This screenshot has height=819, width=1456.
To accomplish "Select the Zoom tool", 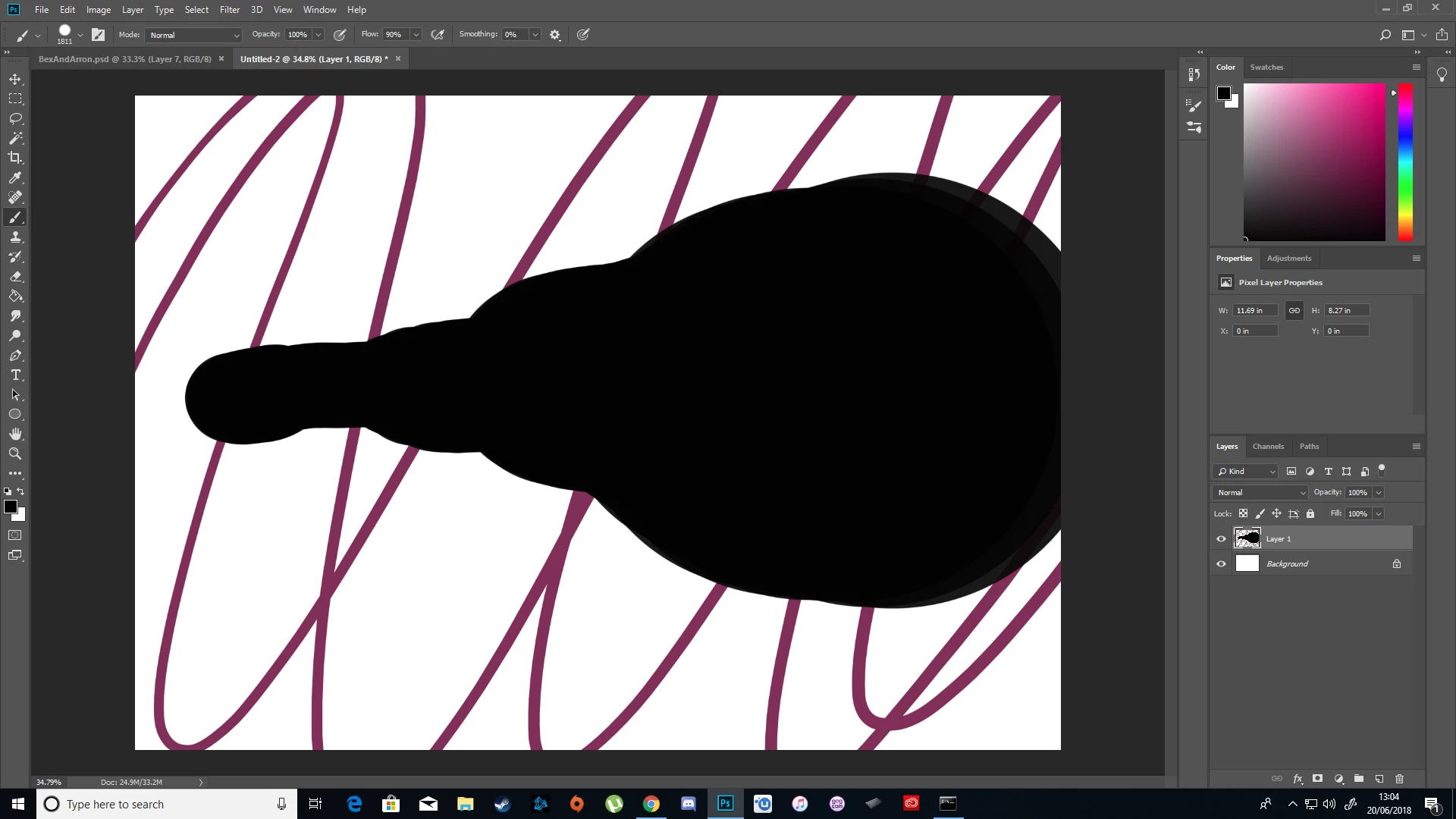I will click(15, 453).
